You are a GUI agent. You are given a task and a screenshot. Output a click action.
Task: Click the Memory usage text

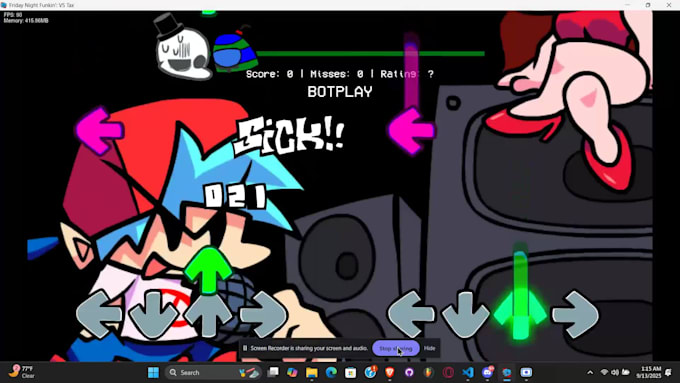point(26,20)
